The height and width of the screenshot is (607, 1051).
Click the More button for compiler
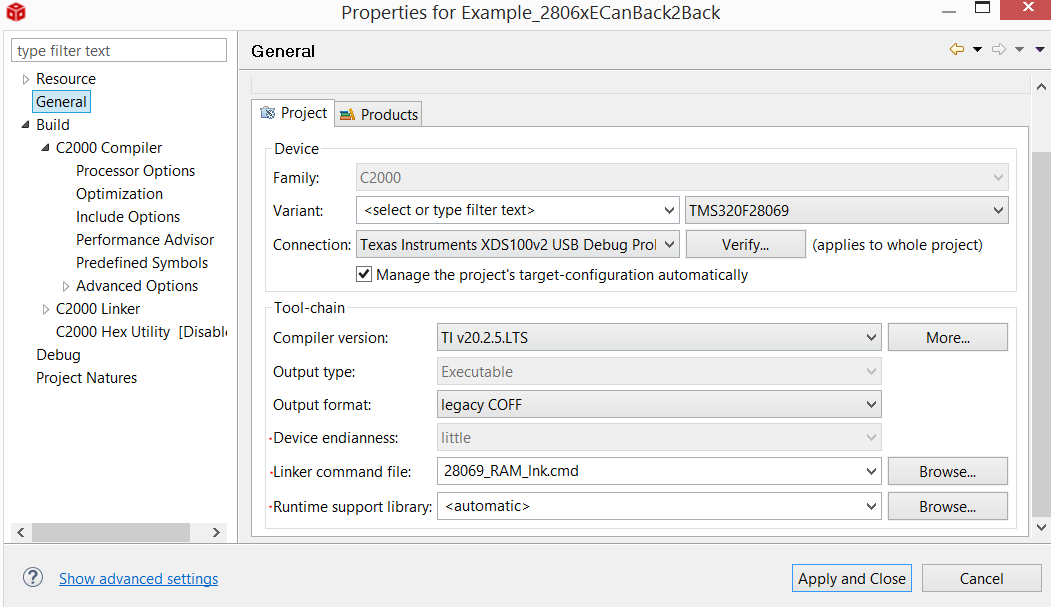(948, 338)
